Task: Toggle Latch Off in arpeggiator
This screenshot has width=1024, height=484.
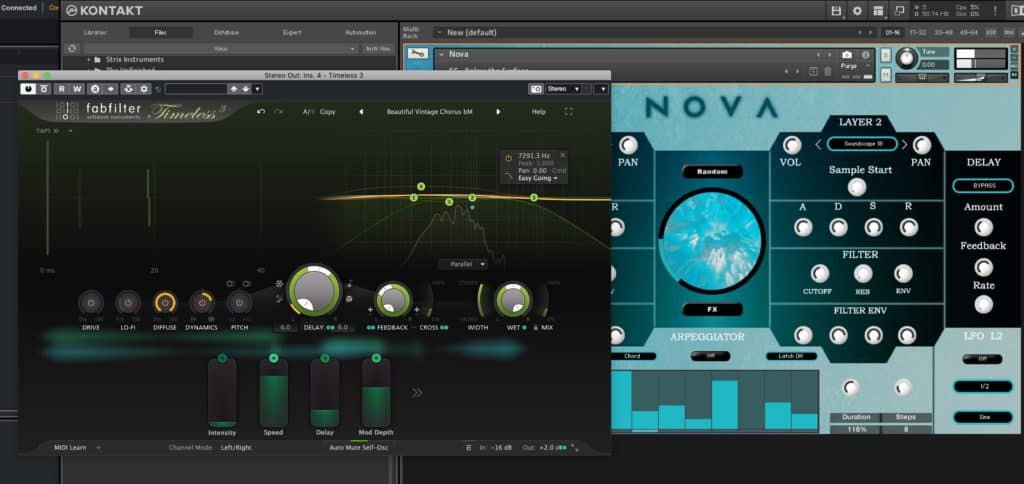Action: coord(792,356)
